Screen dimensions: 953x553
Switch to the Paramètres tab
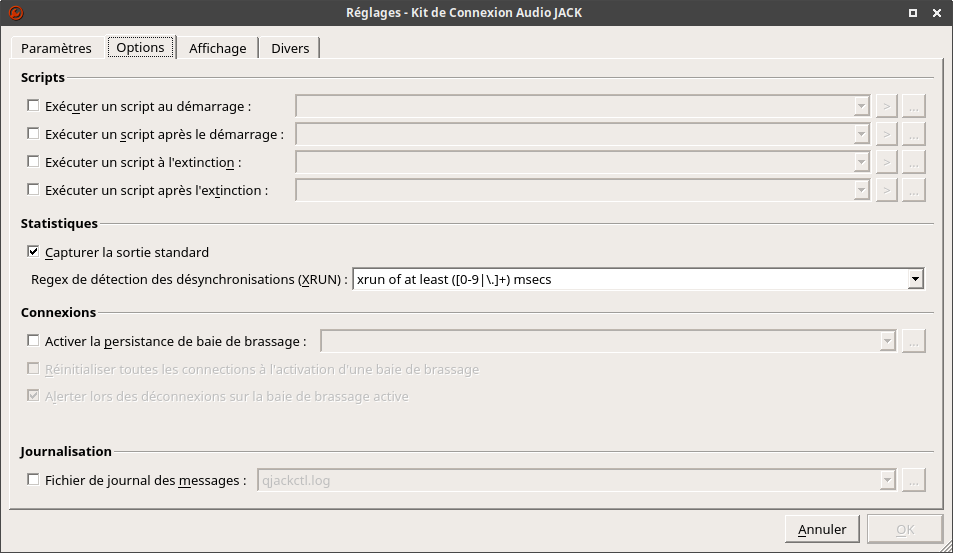(56, 48)
